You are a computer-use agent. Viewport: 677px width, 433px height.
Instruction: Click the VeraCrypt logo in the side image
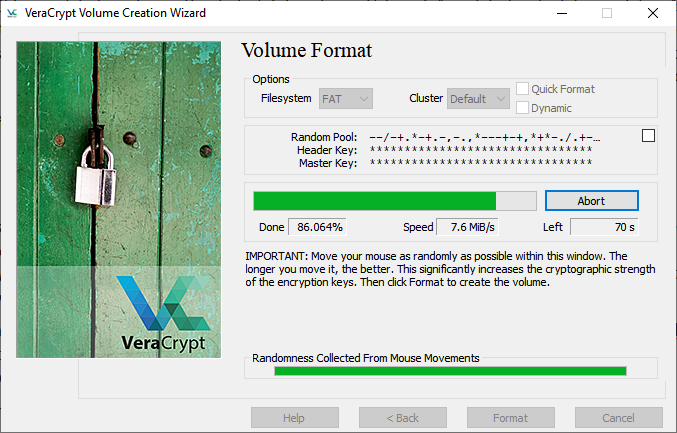[162, 312]
